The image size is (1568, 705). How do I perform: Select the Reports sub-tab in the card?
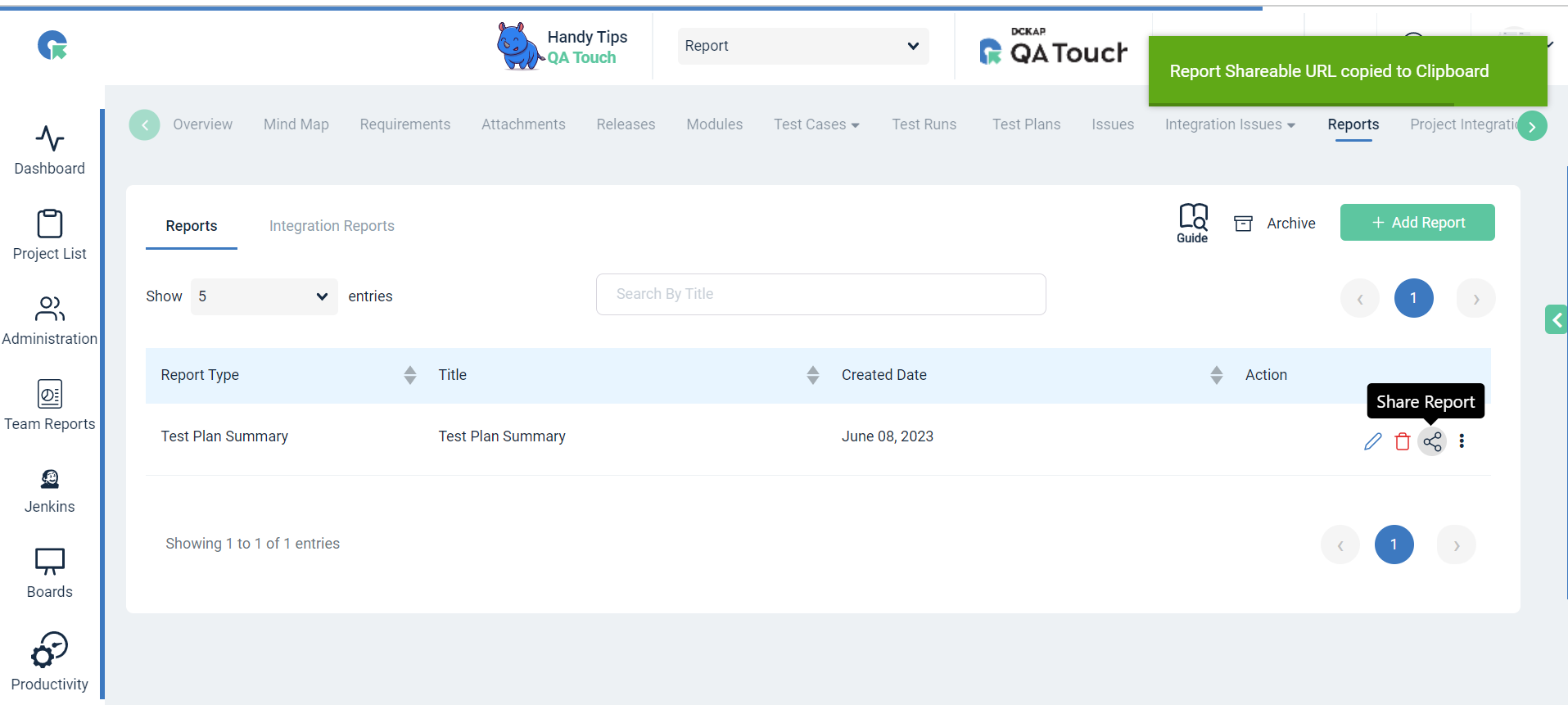pos(192,226)
